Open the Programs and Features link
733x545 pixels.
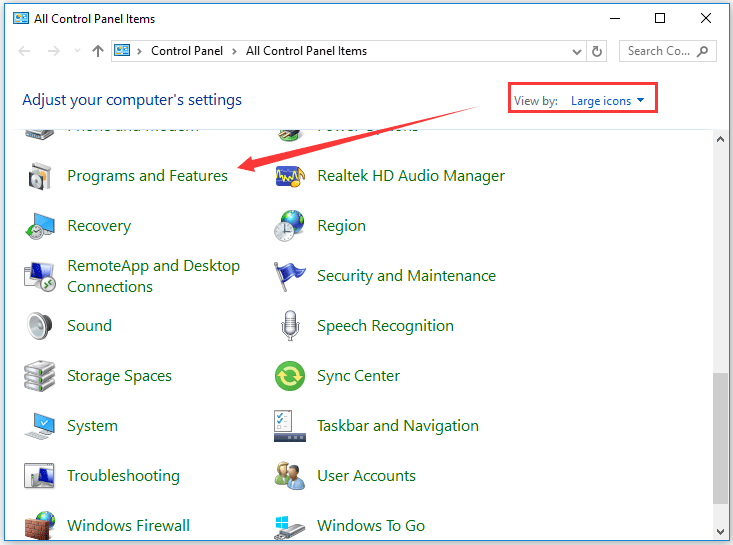coord(147,176)
